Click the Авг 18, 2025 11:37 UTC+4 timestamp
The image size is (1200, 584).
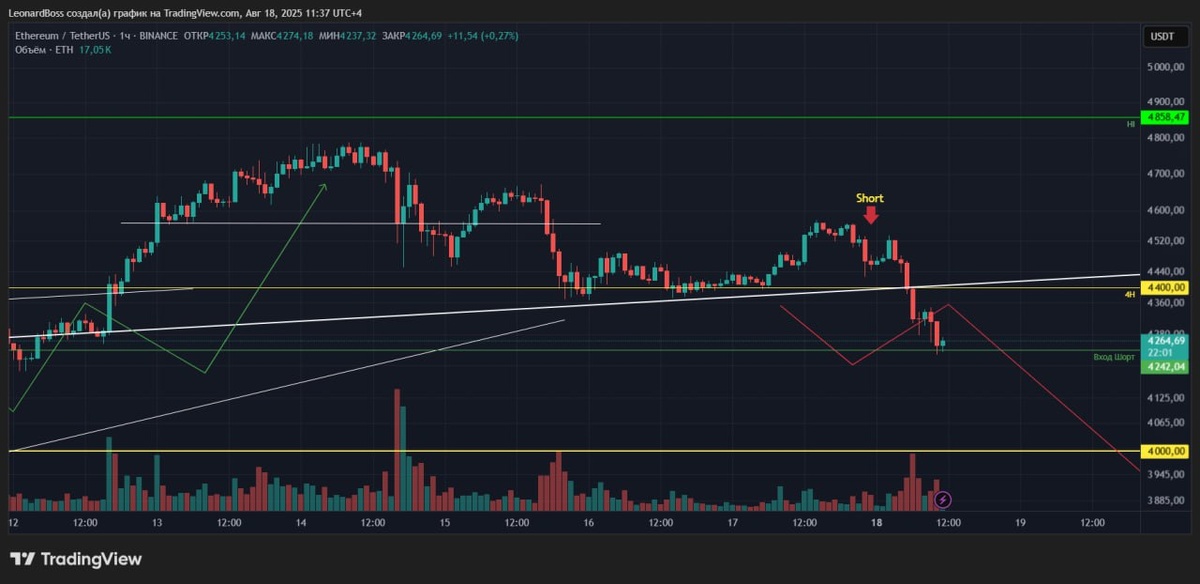click(305, 13)
